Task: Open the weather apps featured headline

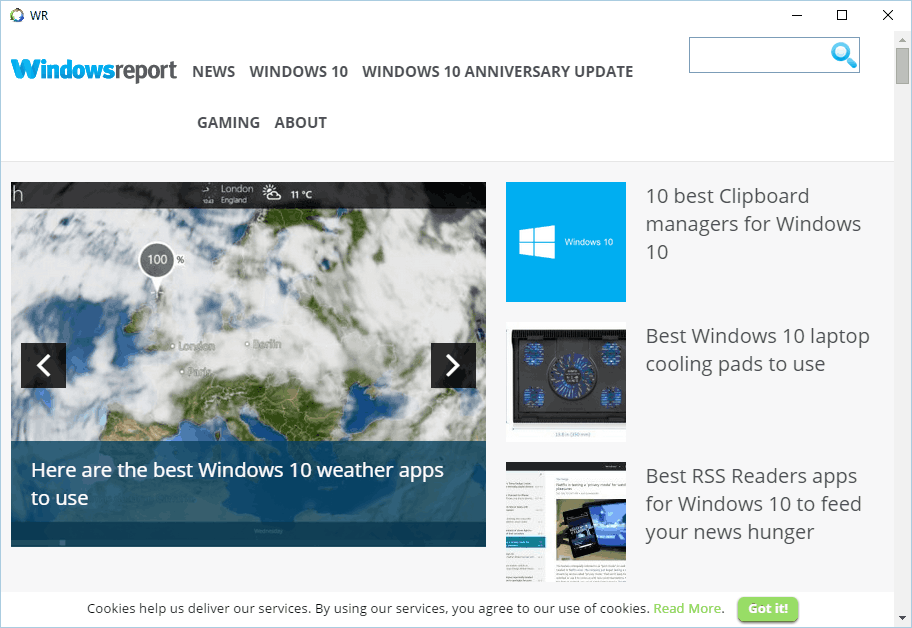Action: pyautogui.click(x=237, y=484)
